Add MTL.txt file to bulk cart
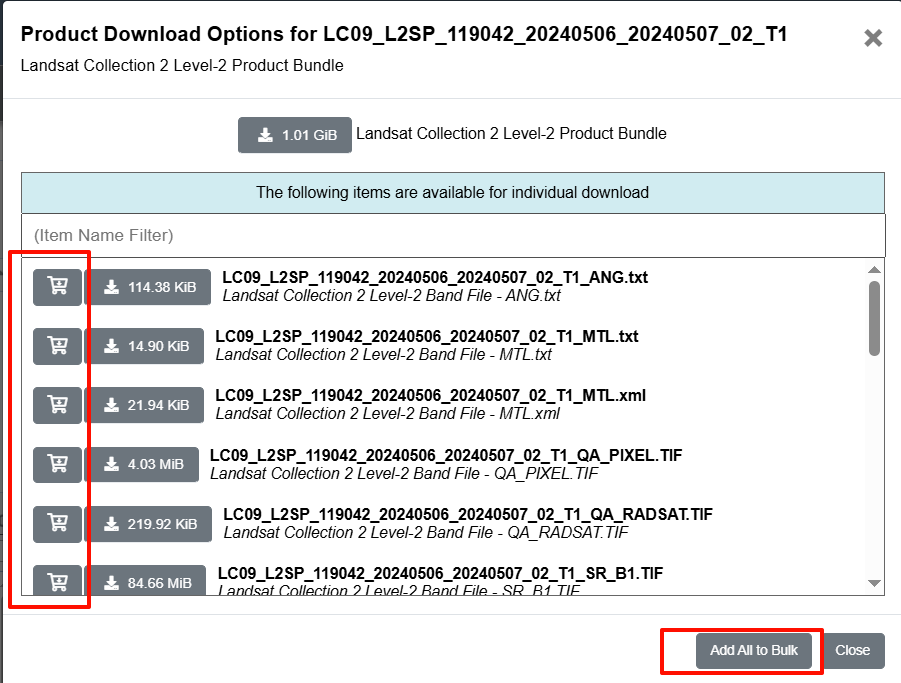 point(57,346)
